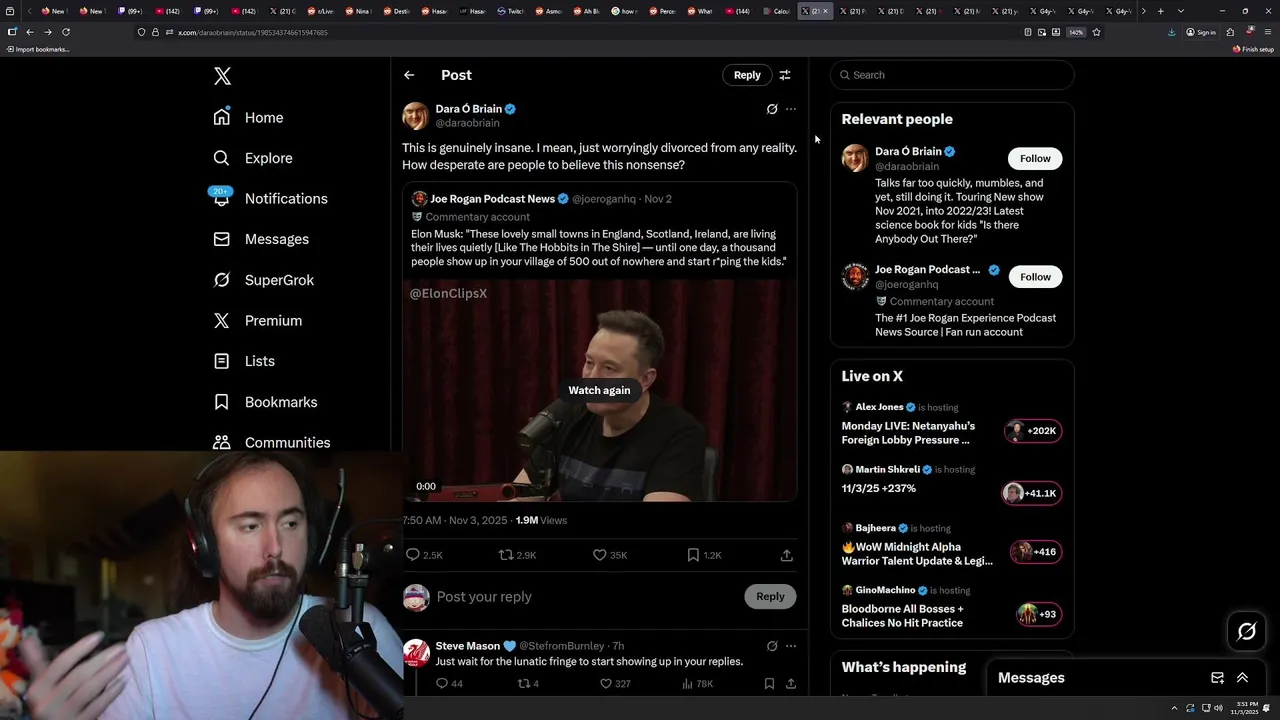
Task: Click the Bookmarks icon in sidebar
Action: tap(222, 402)
